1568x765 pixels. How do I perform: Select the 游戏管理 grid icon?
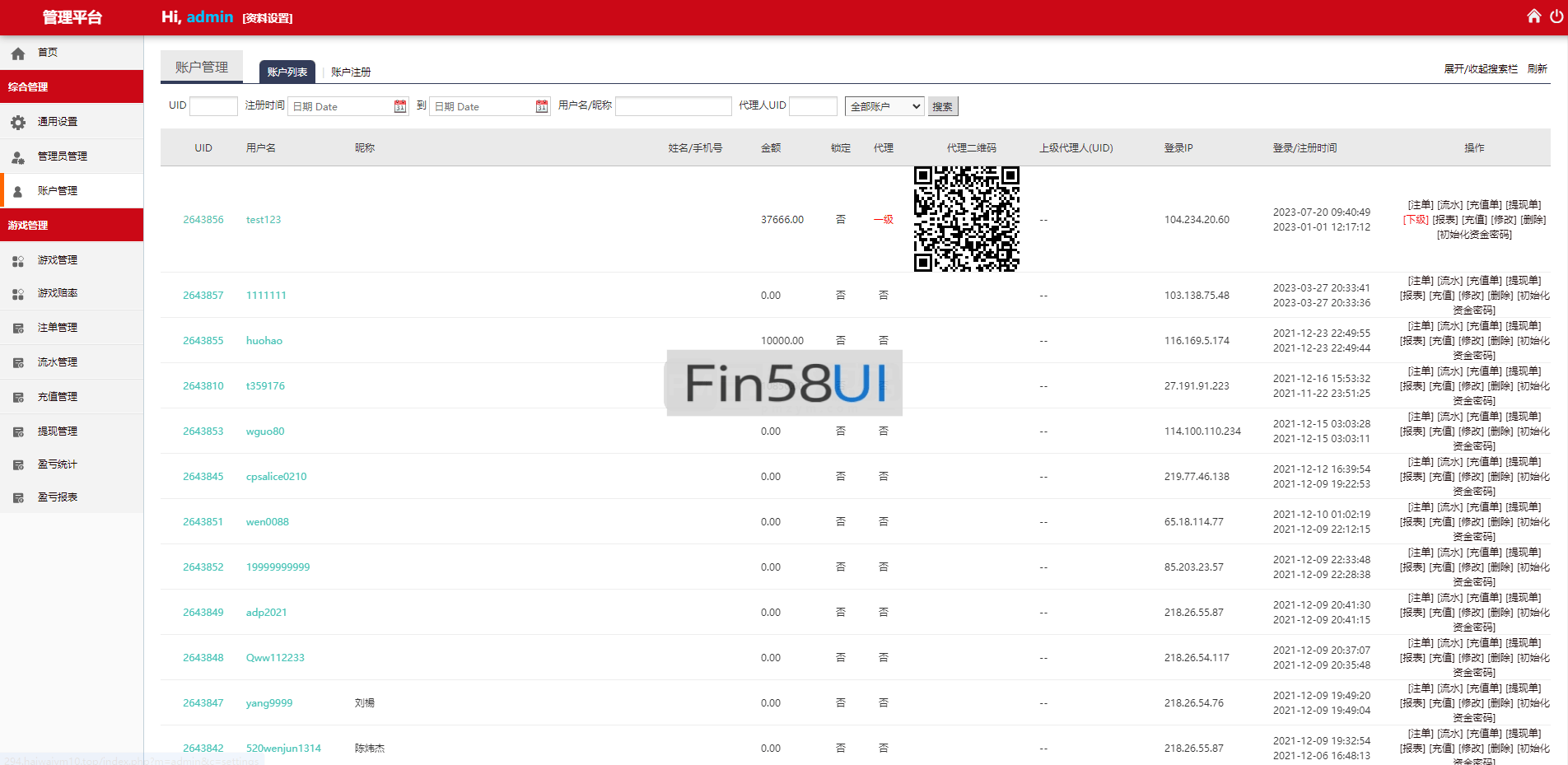[18, 259]
